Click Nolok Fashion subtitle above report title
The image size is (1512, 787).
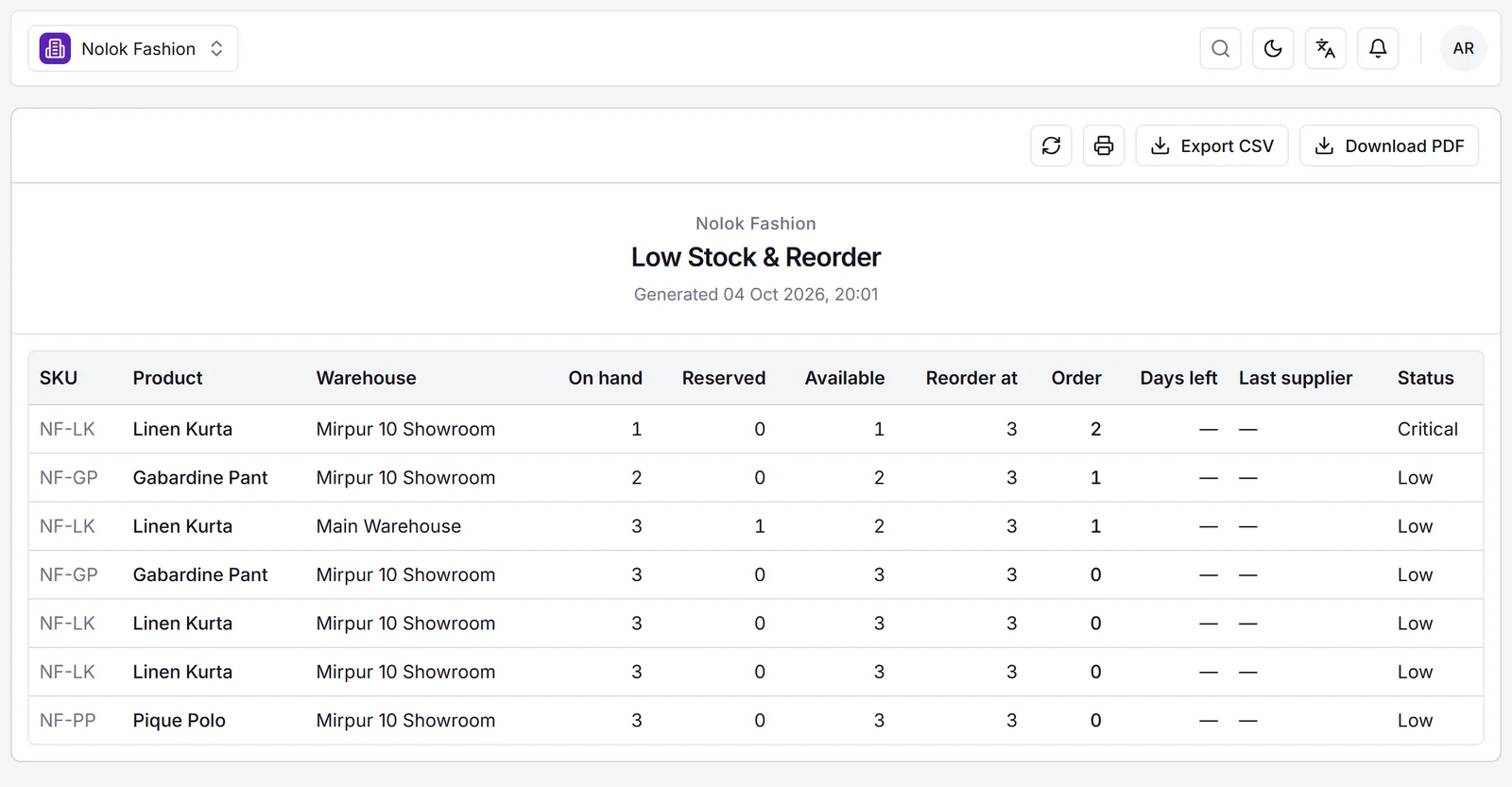(756, 223)
